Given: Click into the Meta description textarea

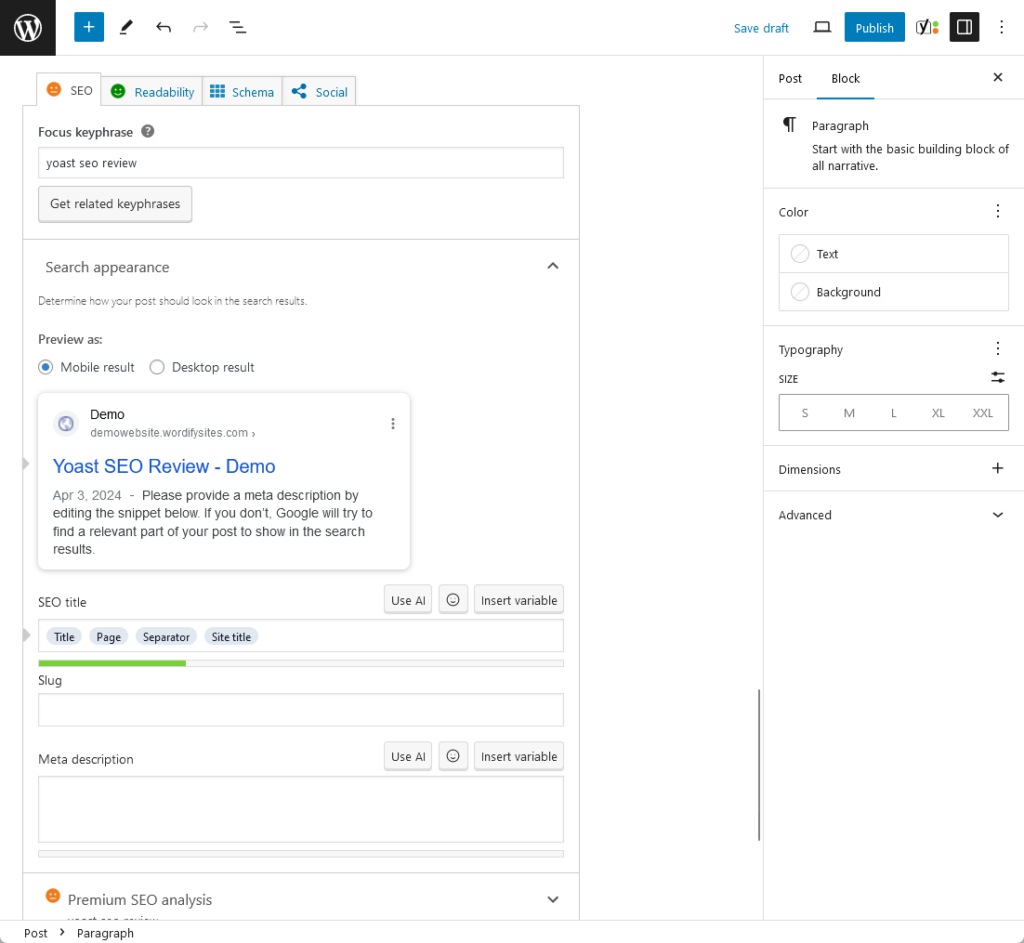Looking at the screenshot, I should pos(301,809).
